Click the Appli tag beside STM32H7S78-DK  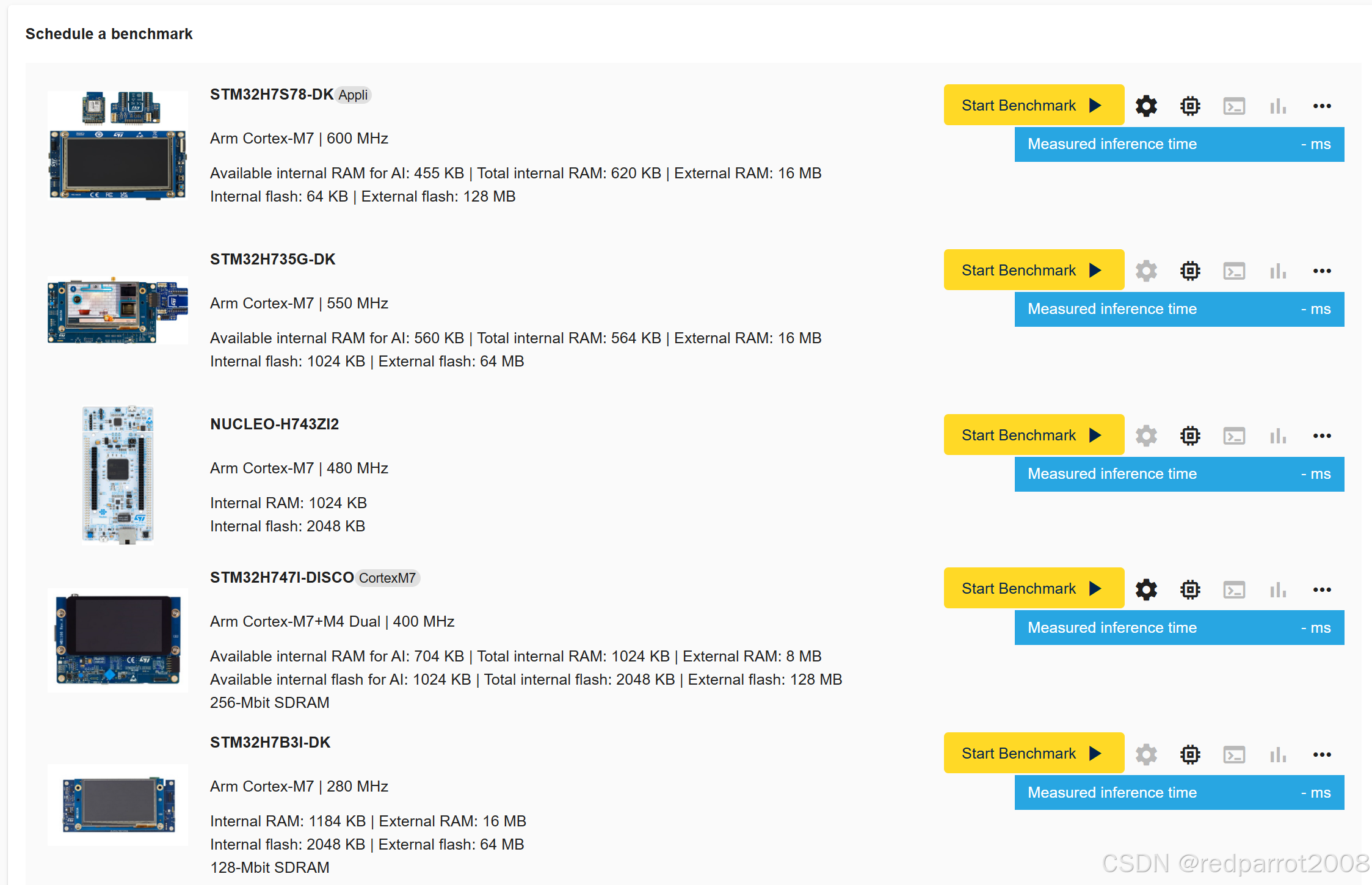click(x=353, y=95)
